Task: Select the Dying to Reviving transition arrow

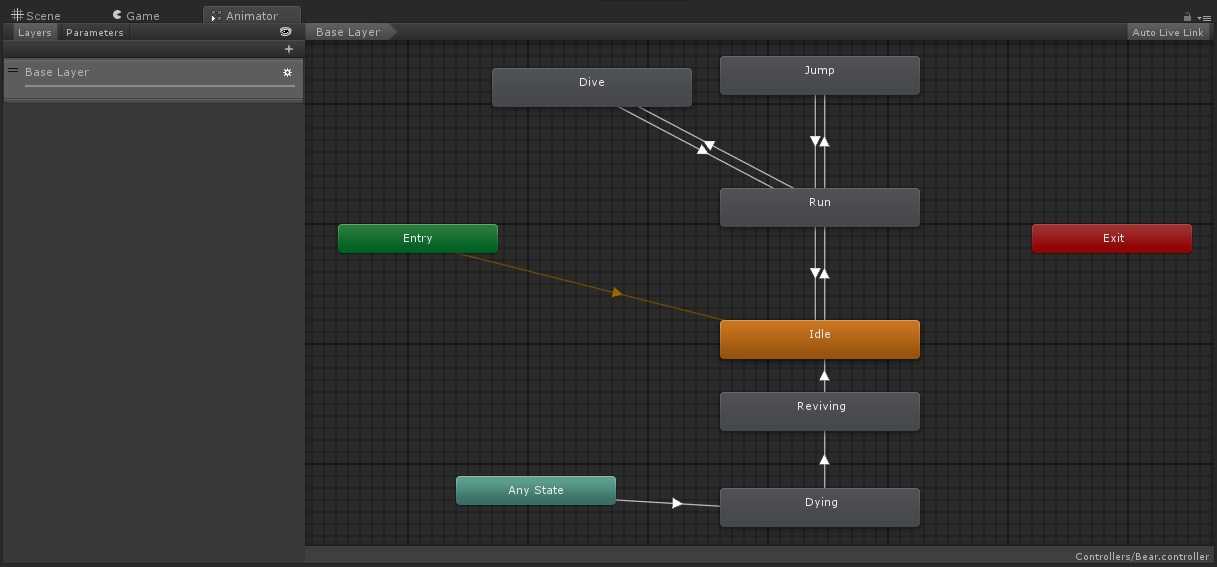Action: (x=825, y=459)
